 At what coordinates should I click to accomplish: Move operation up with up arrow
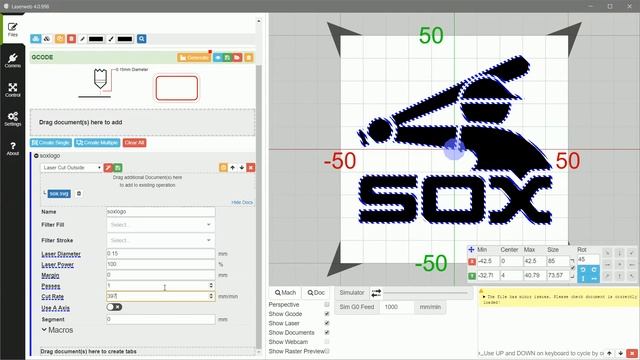[x=233, y=167]
